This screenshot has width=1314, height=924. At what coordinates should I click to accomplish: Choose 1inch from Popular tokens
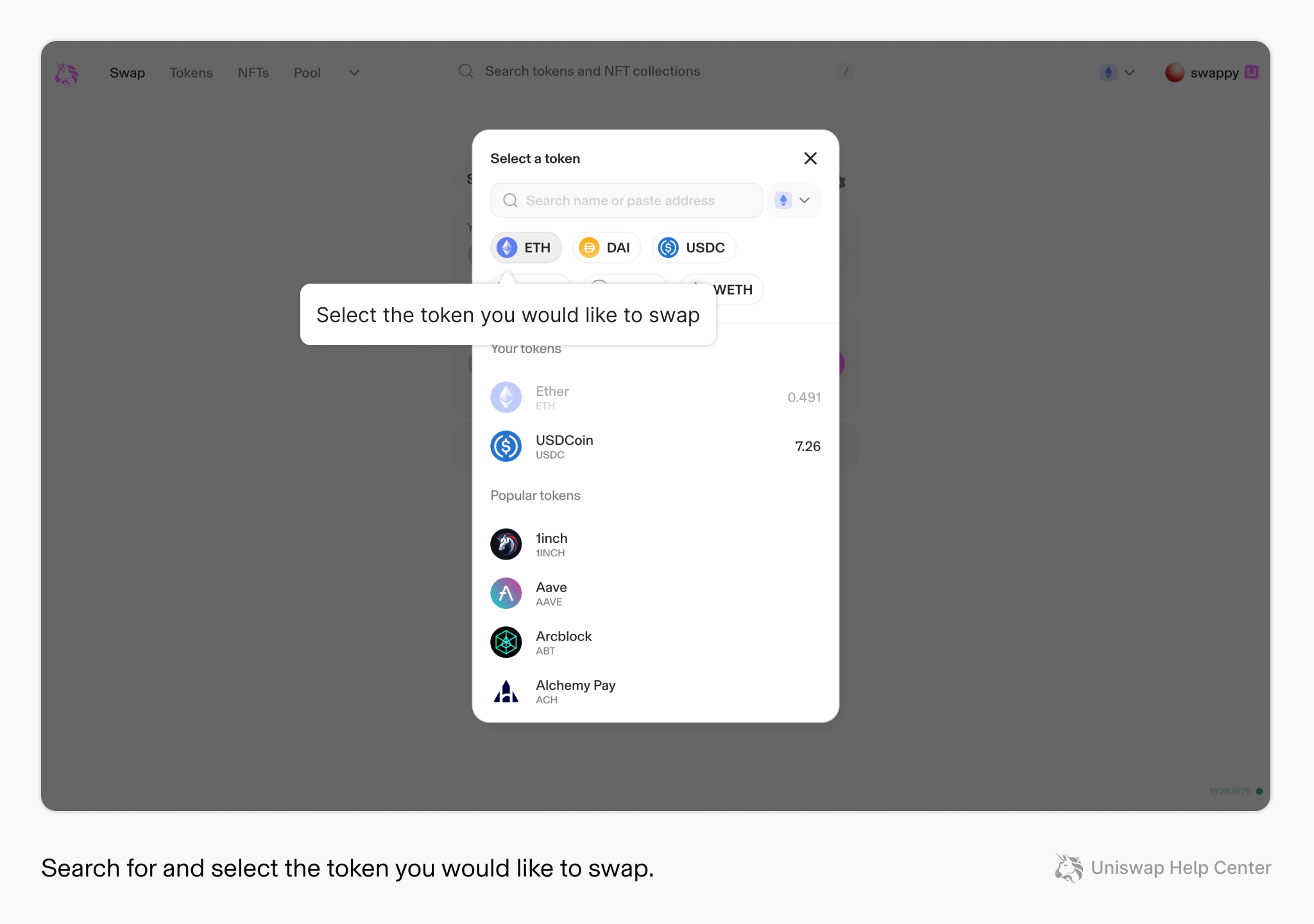coord(655,544)
